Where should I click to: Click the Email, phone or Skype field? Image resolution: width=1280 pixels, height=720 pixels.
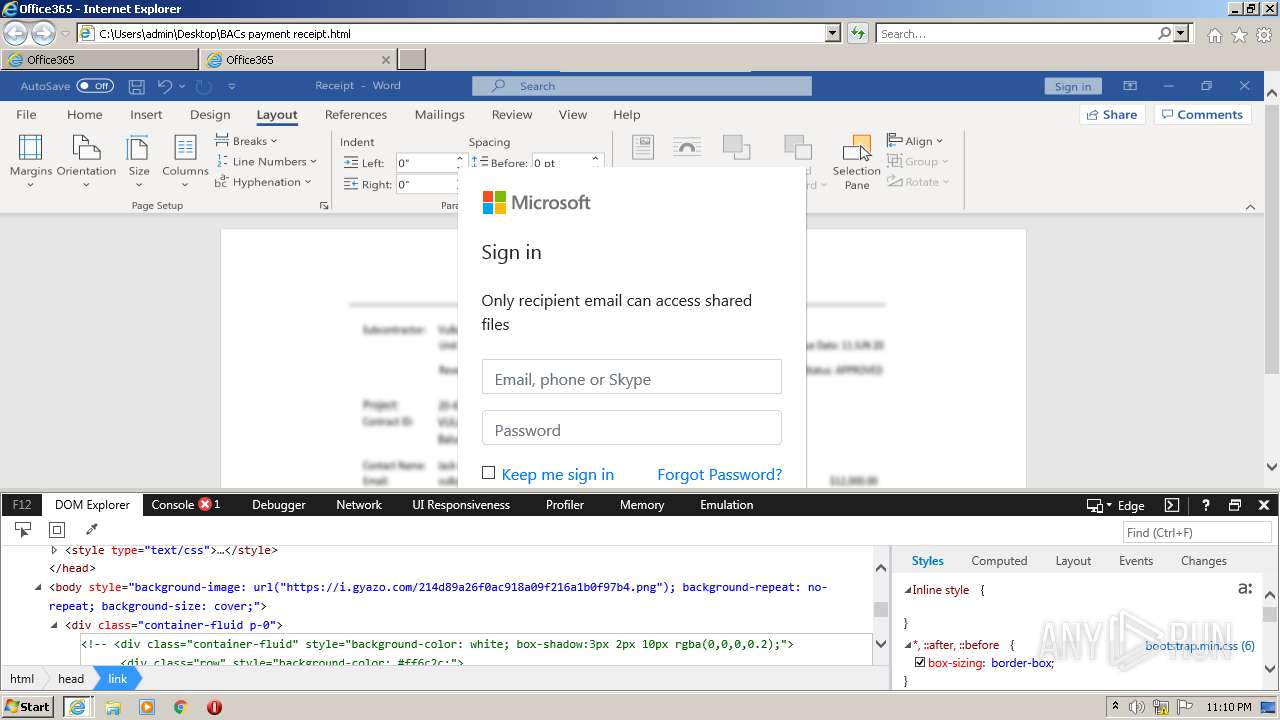632,377
